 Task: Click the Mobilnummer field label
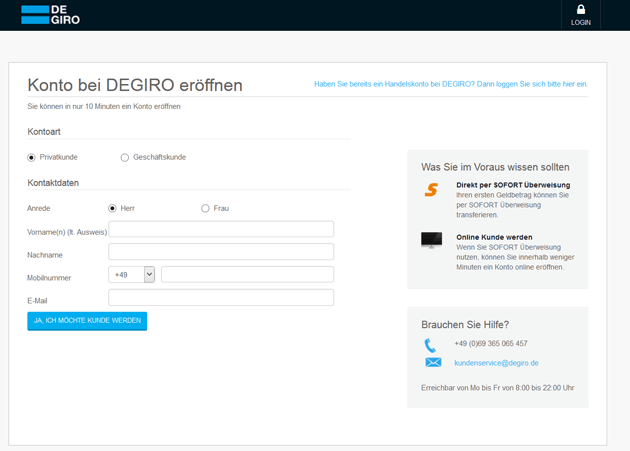(49, 278)
